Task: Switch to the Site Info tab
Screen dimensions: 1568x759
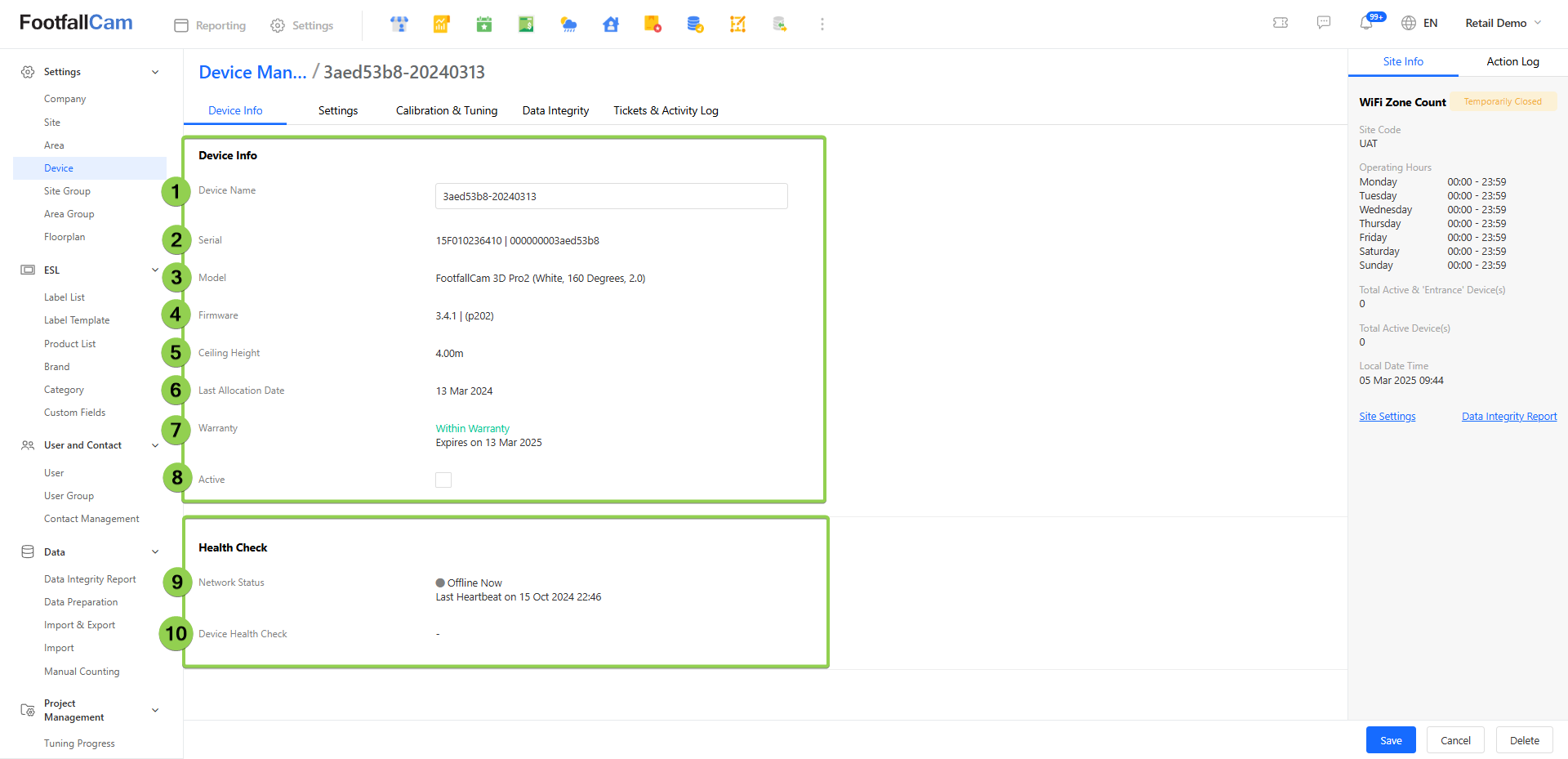Action: click(1403, 61)
